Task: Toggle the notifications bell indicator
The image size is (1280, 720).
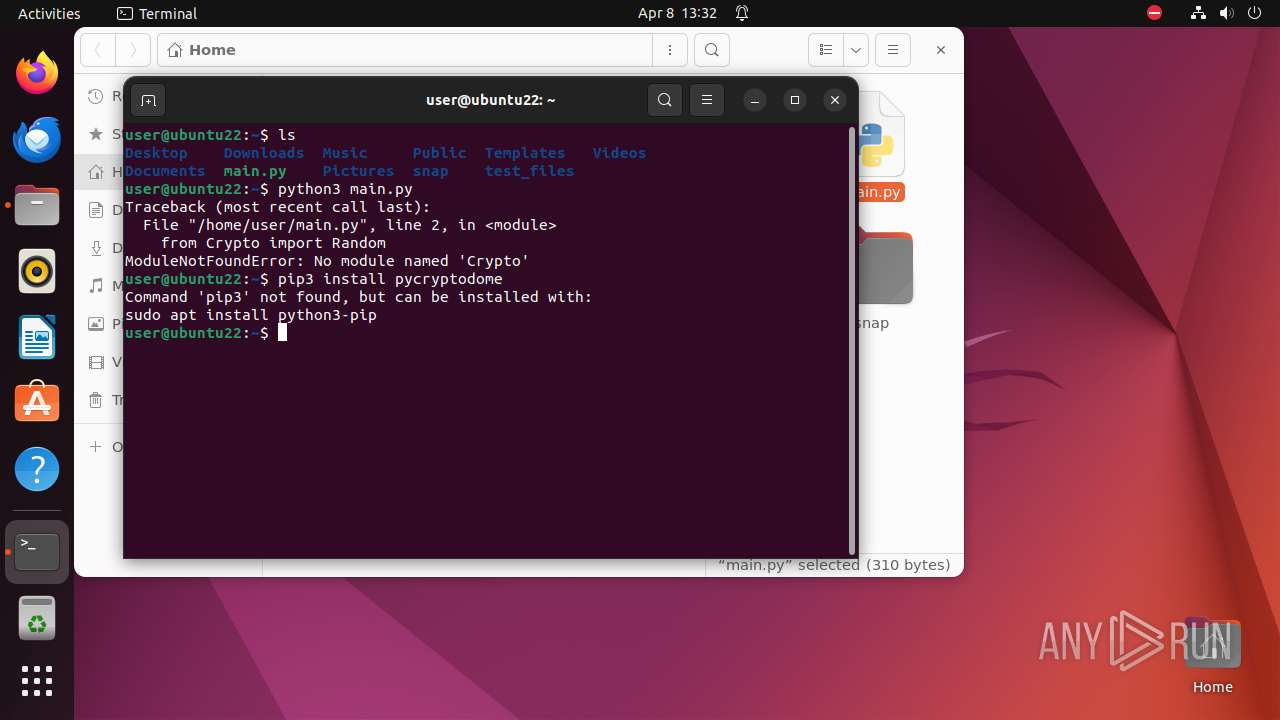Action: pos(742,13)
